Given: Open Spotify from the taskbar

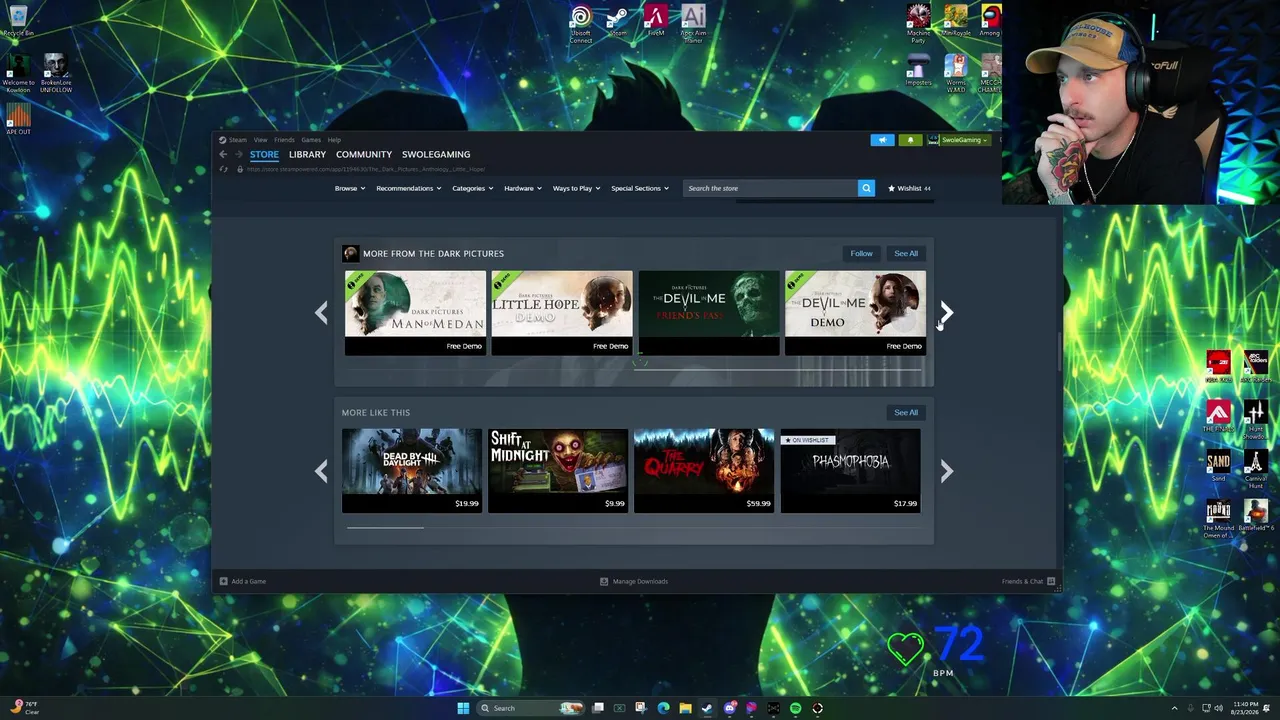Looking at the screenshot, I should pos(795,708).
